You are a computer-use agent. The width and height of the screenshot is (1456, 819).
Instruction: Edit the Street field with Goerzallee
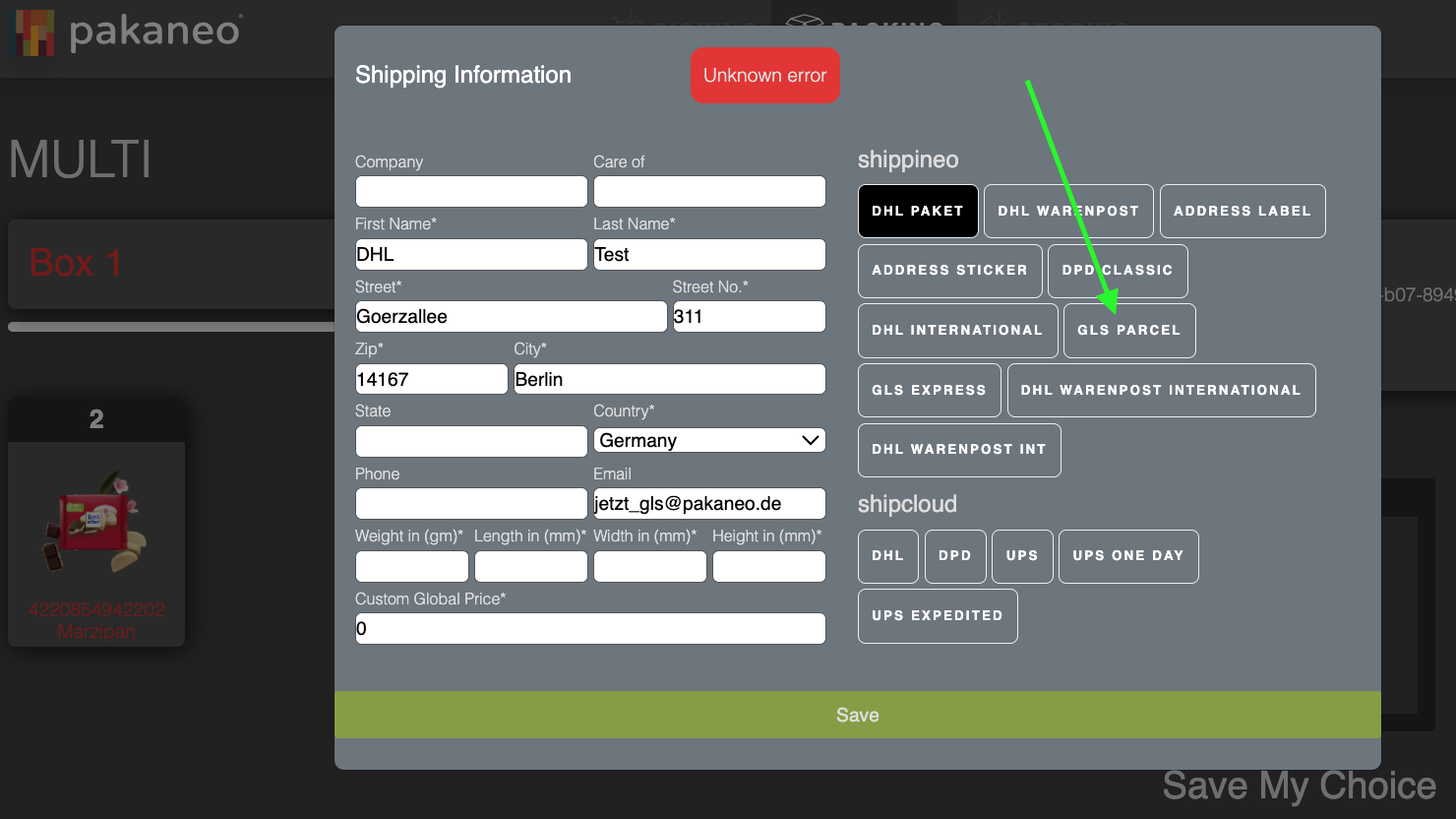[512, 316]
